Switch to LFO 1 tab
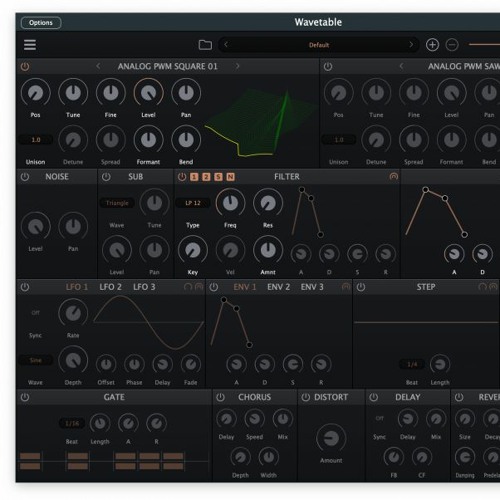The image size is (500, 500). 77,287
